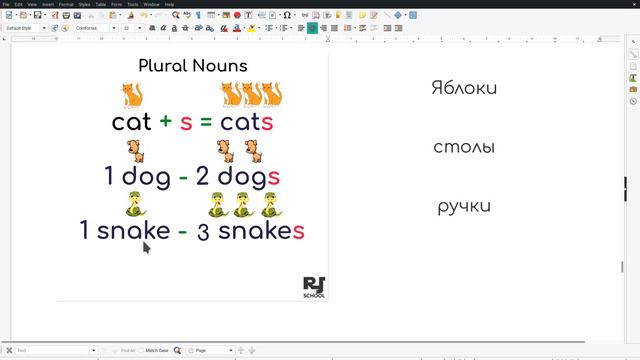The height and width of the screenshot is (360, 640).
Task: Toggle Align Right
Action: point(323,28)
